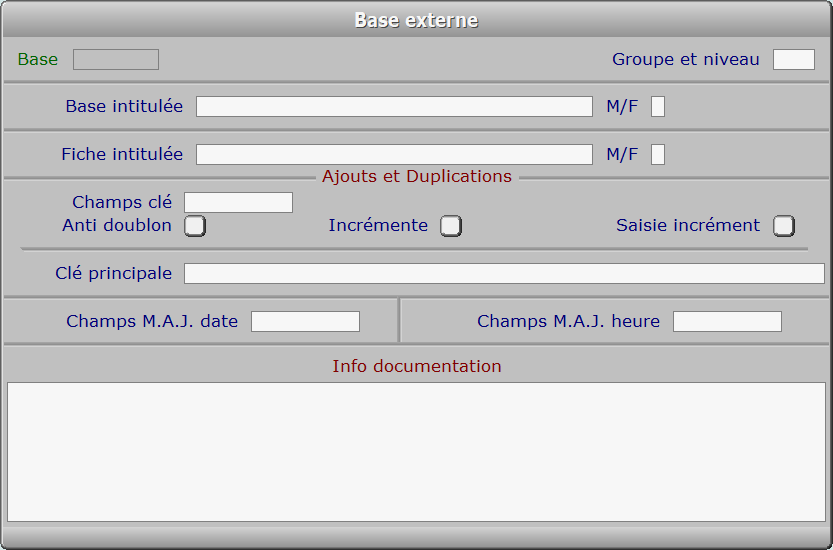
Task: Click the Base intitulée label
Action: [124, 106]
